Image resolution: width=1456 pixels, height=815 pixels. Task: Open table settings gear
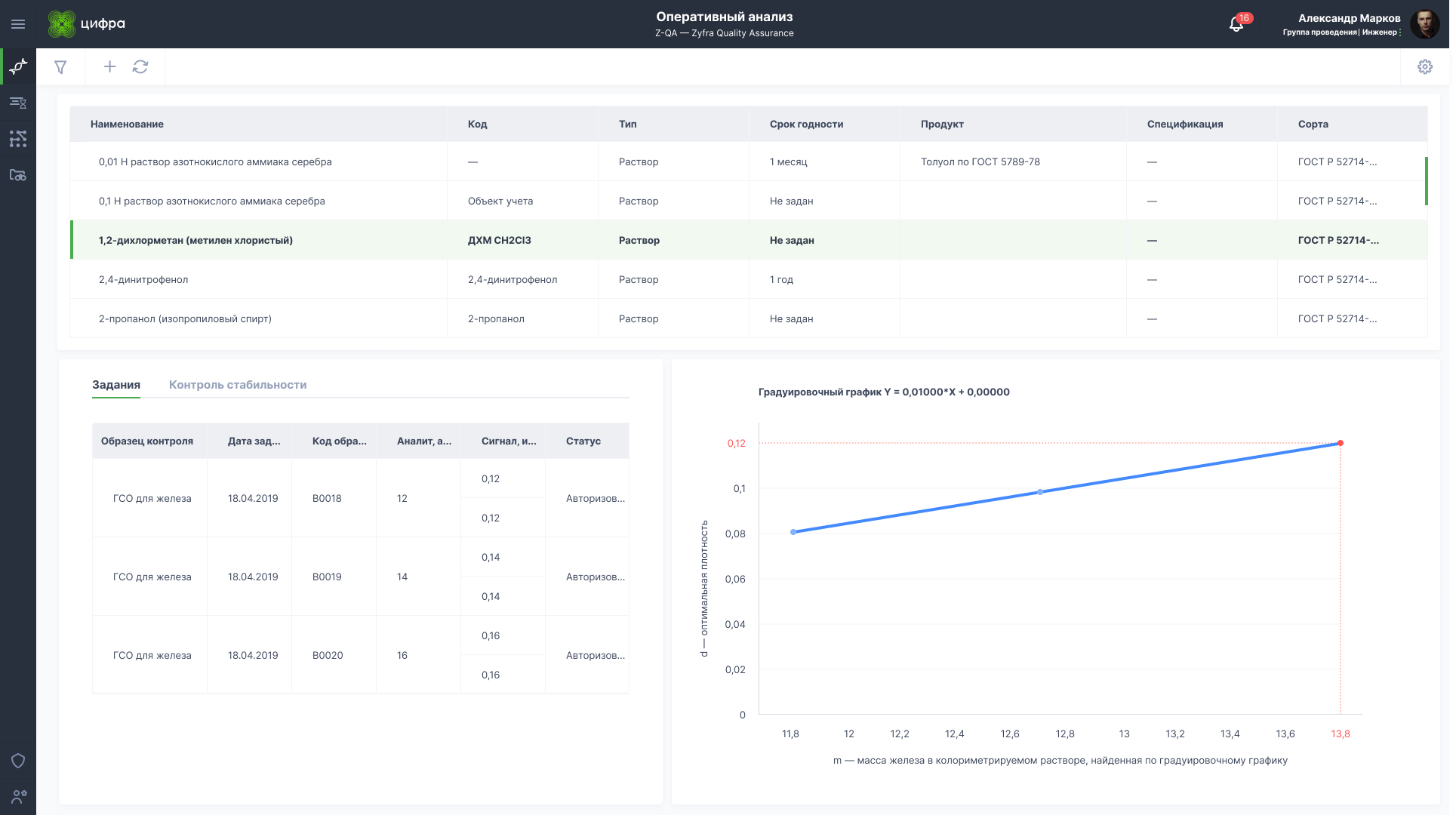pos(1425,67)
